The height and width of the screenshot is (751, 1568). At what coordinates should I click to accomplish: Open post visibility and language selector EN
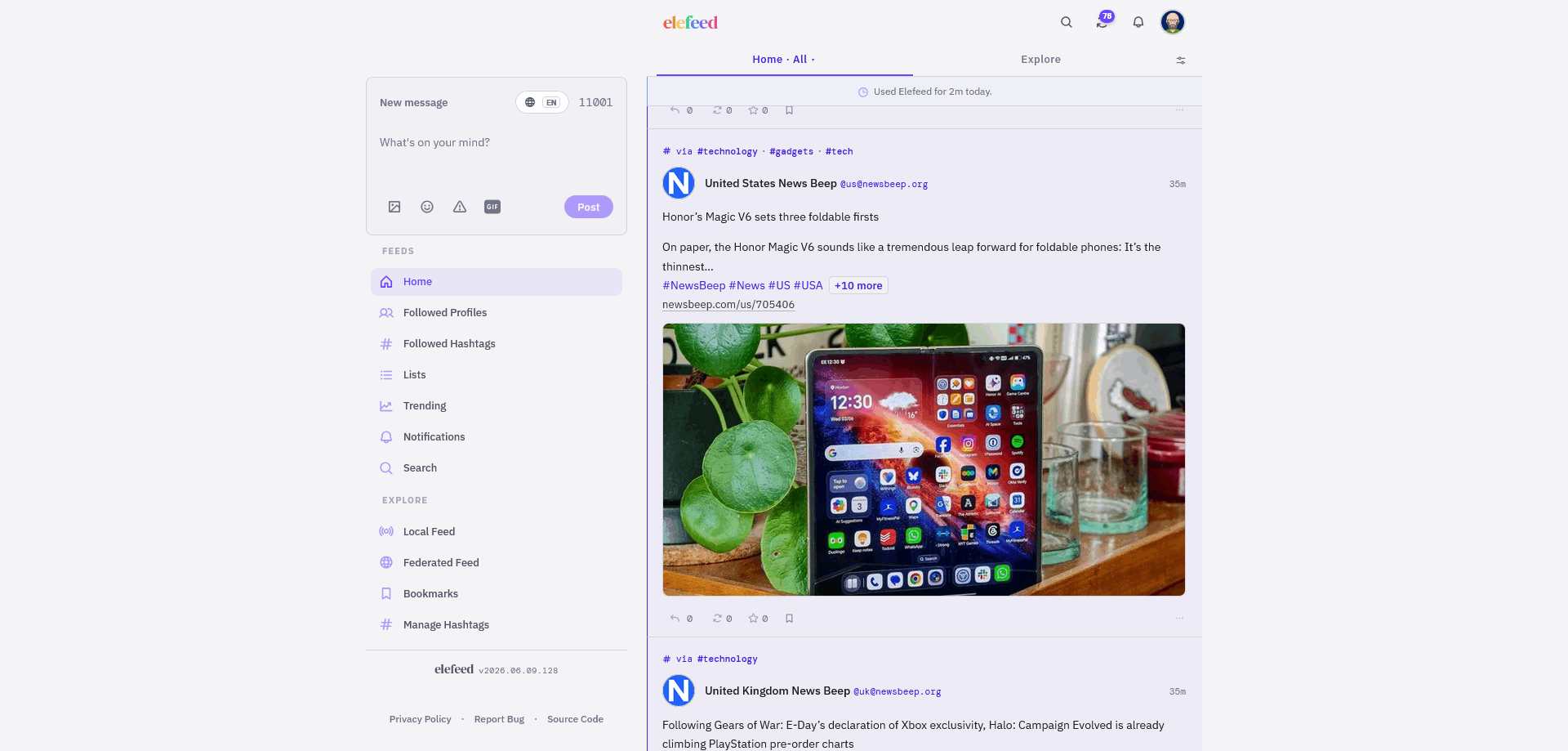coord(542,102)
